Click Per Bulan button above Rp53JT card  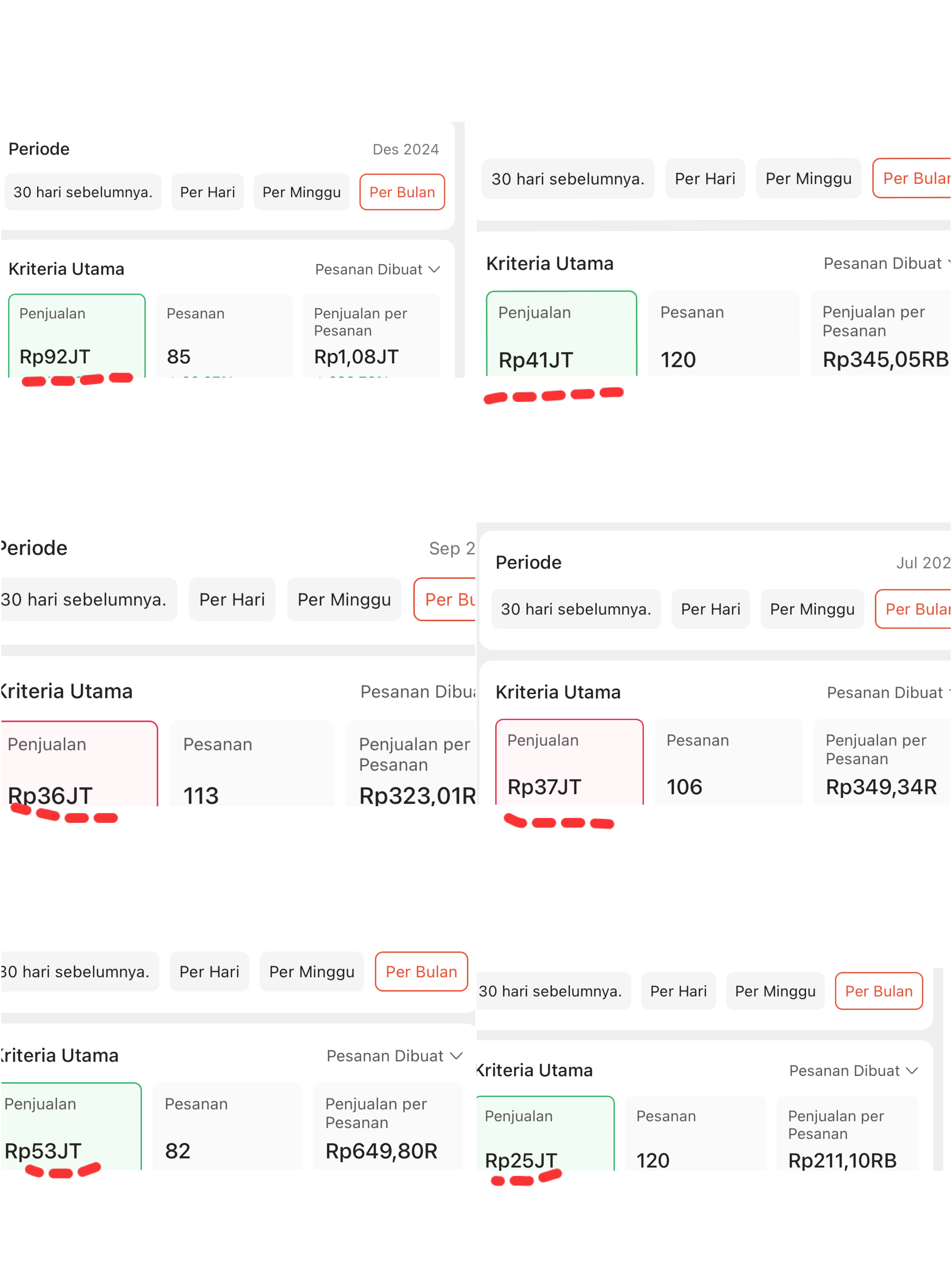pos(421,971)
